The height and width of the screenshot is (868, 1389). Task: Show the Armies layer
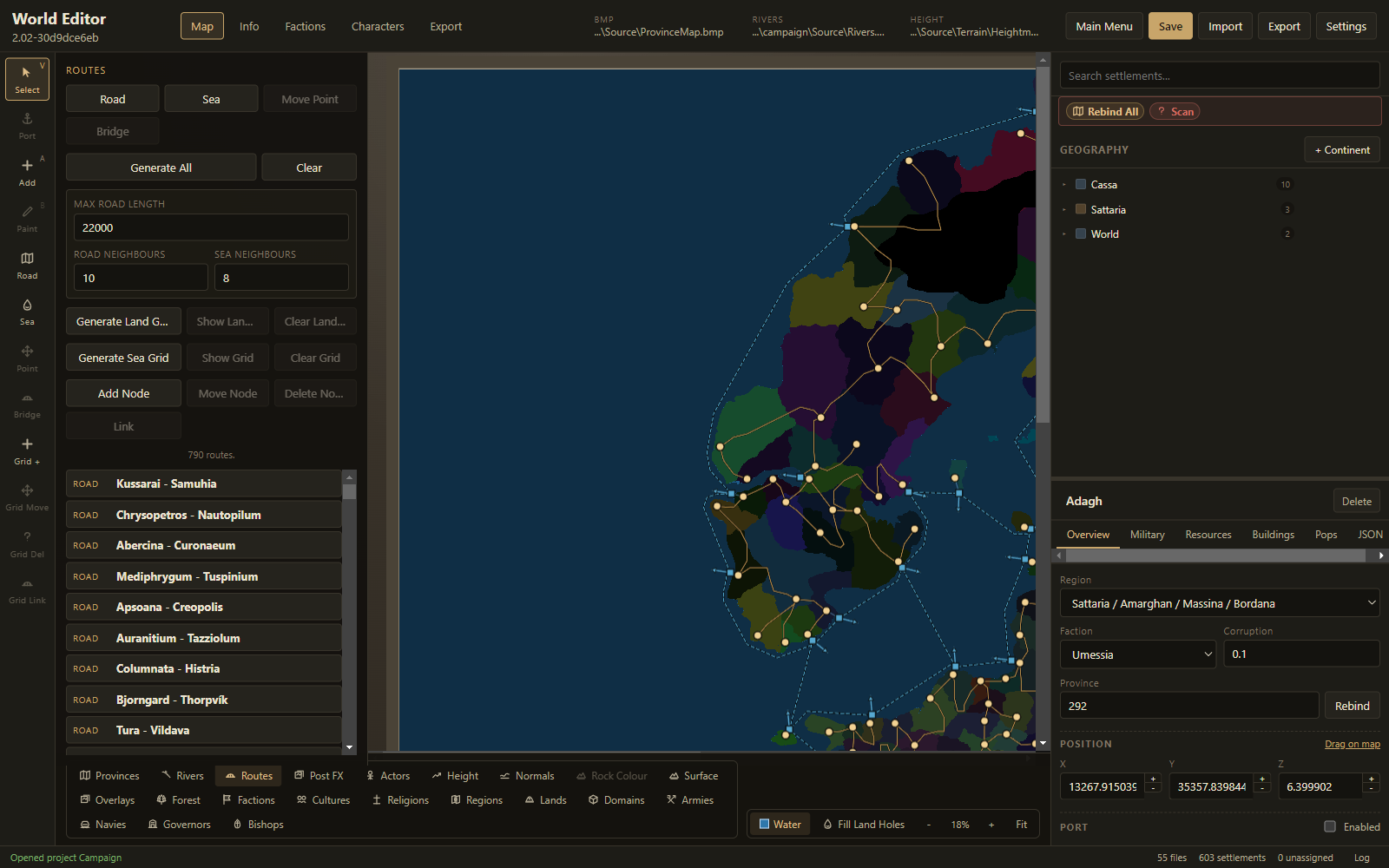(690, 800)
